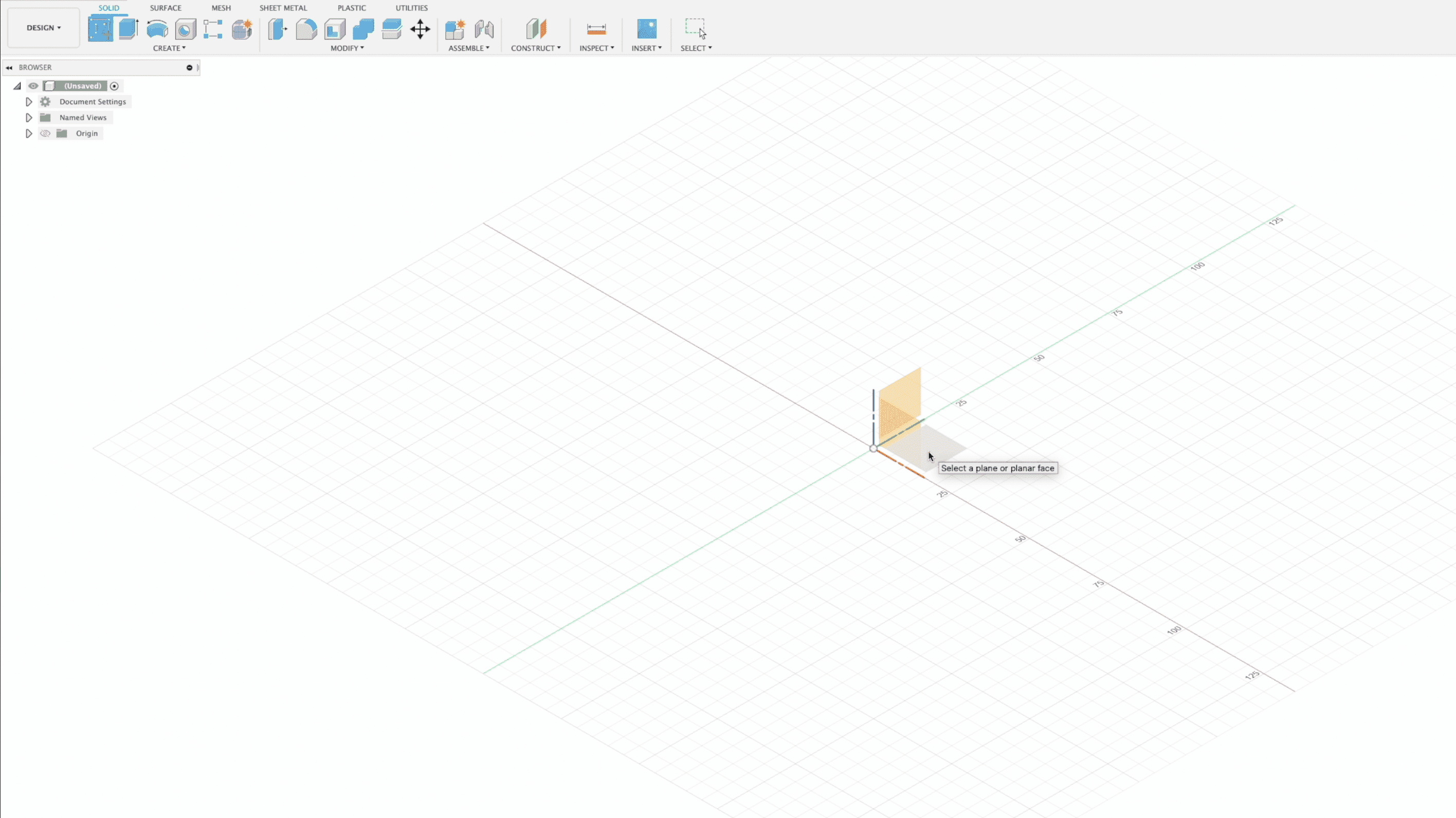The height and width of the screenshot is (818, 1456).
Task: Expand the Named Views folder
Action: [29, 118]
